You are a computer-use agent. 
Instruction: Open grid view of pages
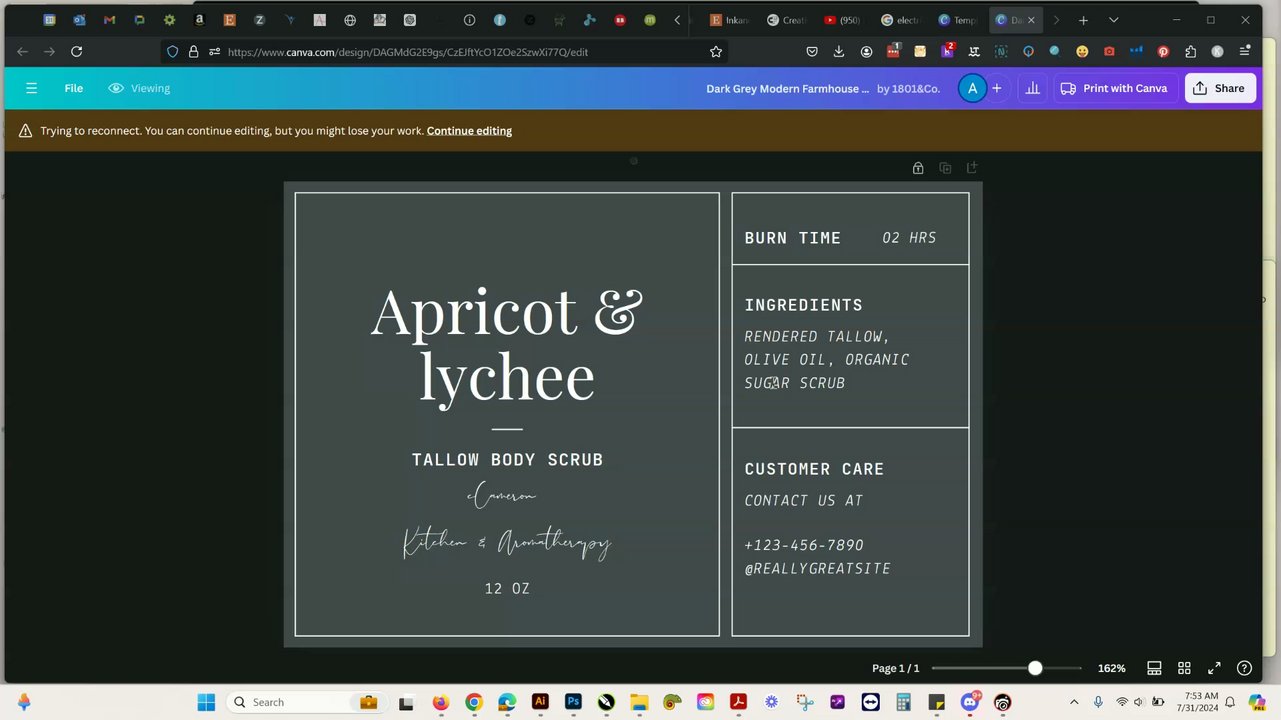[1184, 668]
